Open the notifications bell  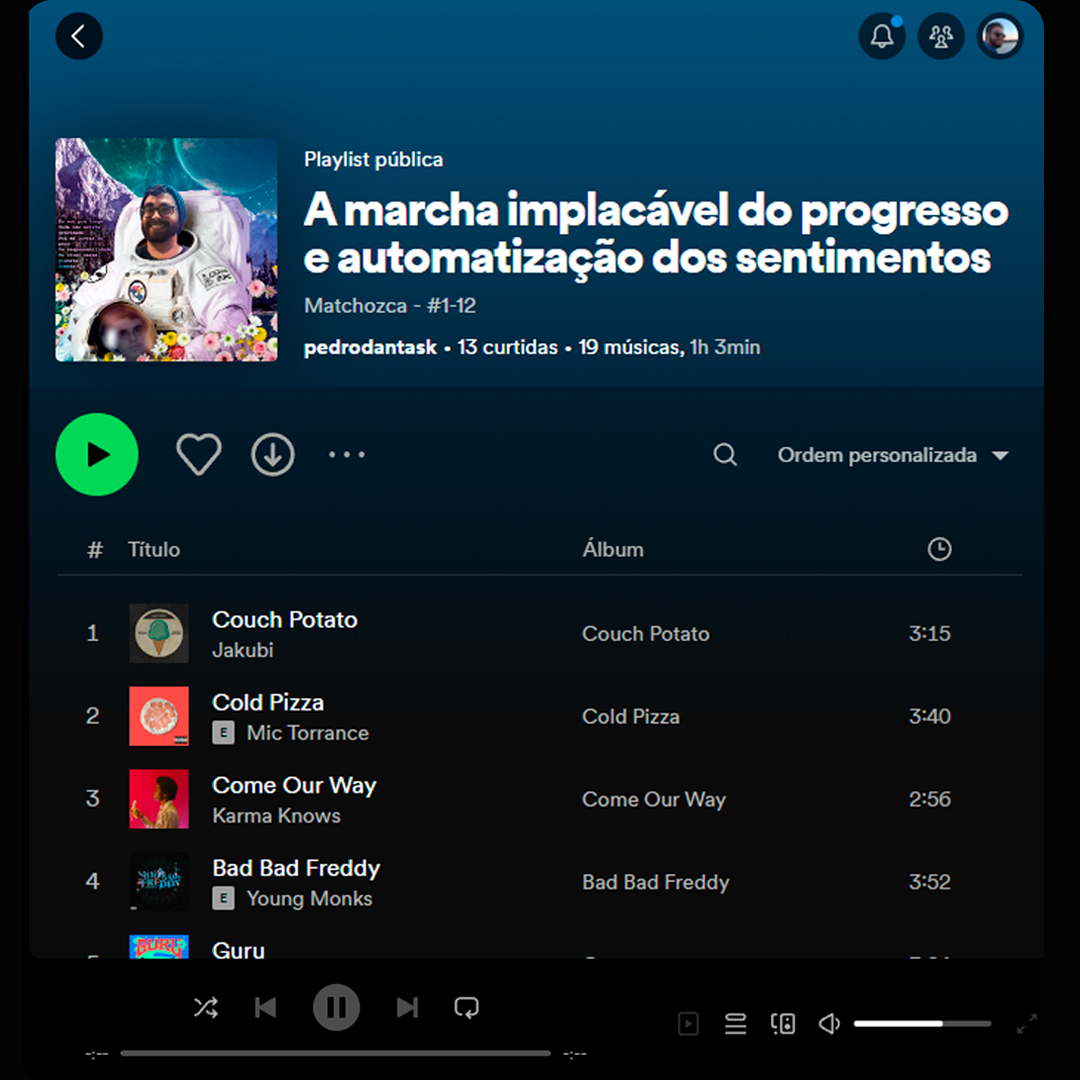pyautogui.click(x=882, y=36)
